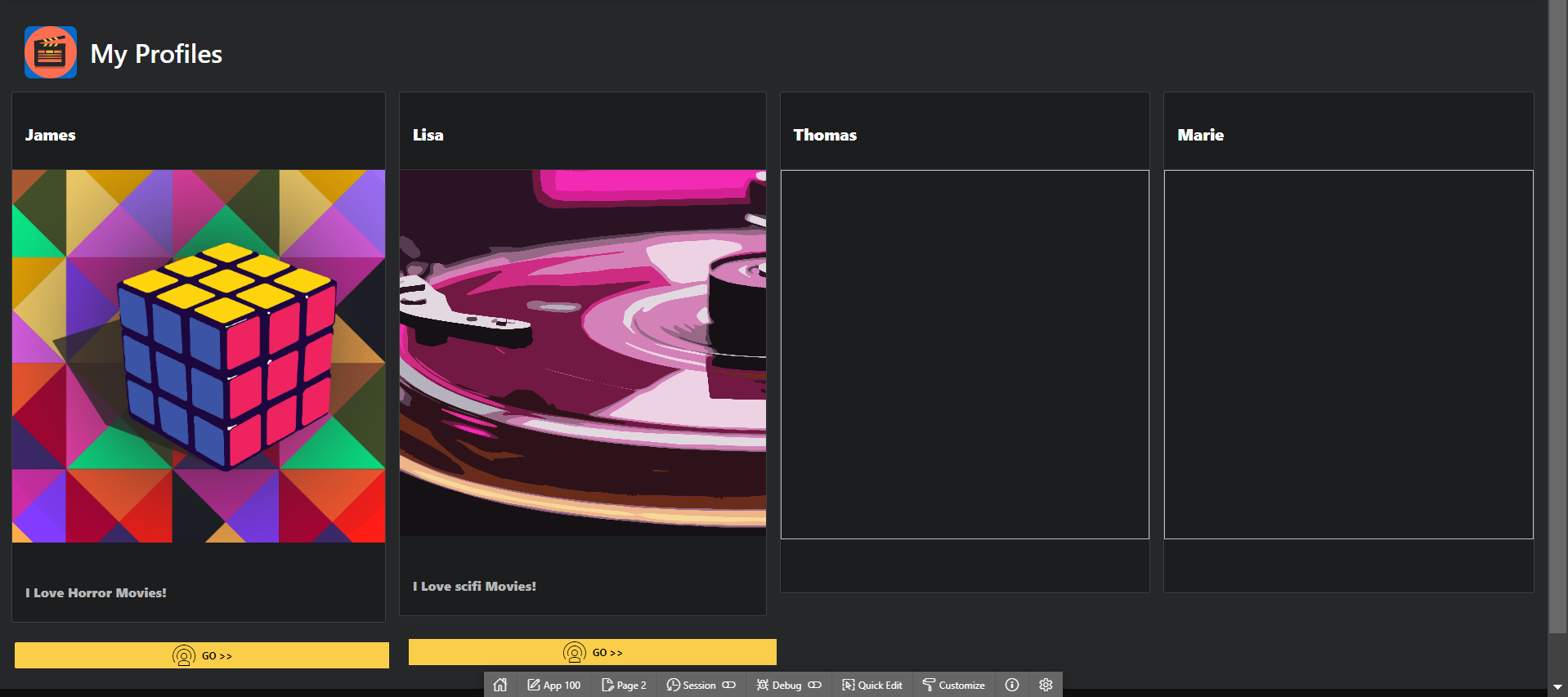Click the Thomas profile name
The height and width of the screenshot is (697, 1568).
(825, 135)
